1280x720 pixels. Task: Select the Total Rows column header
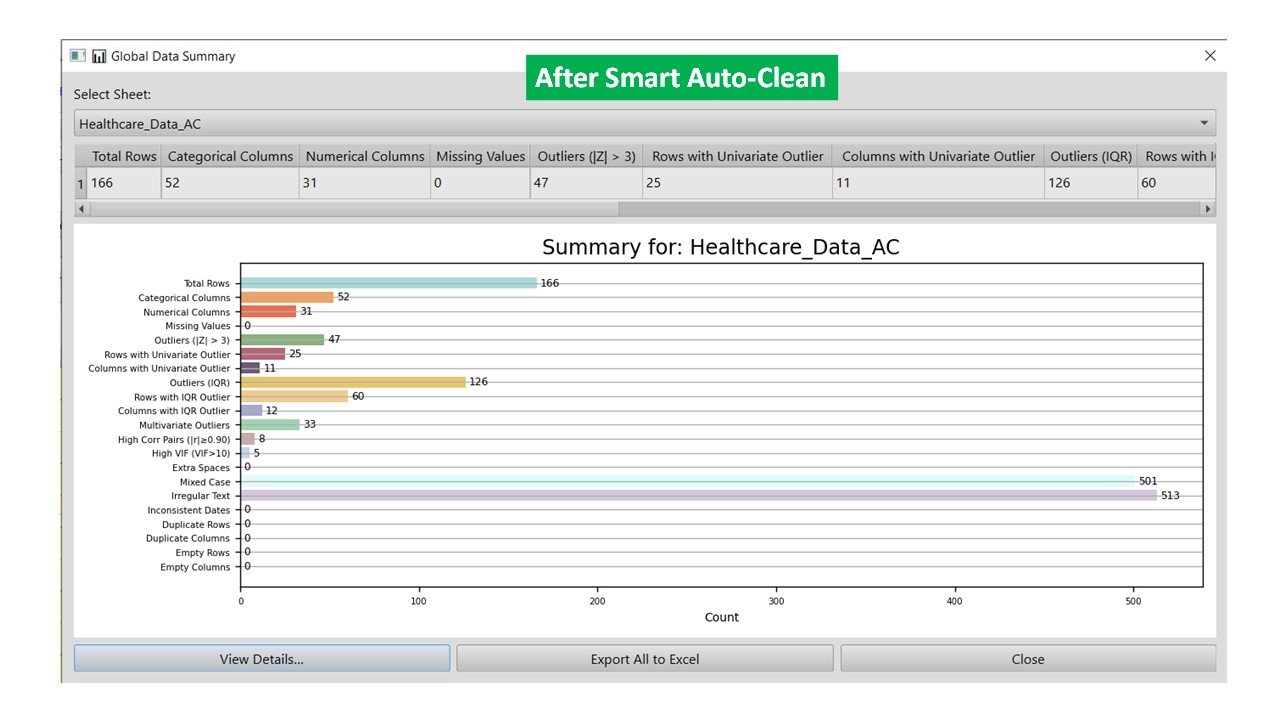click(123, 156)
